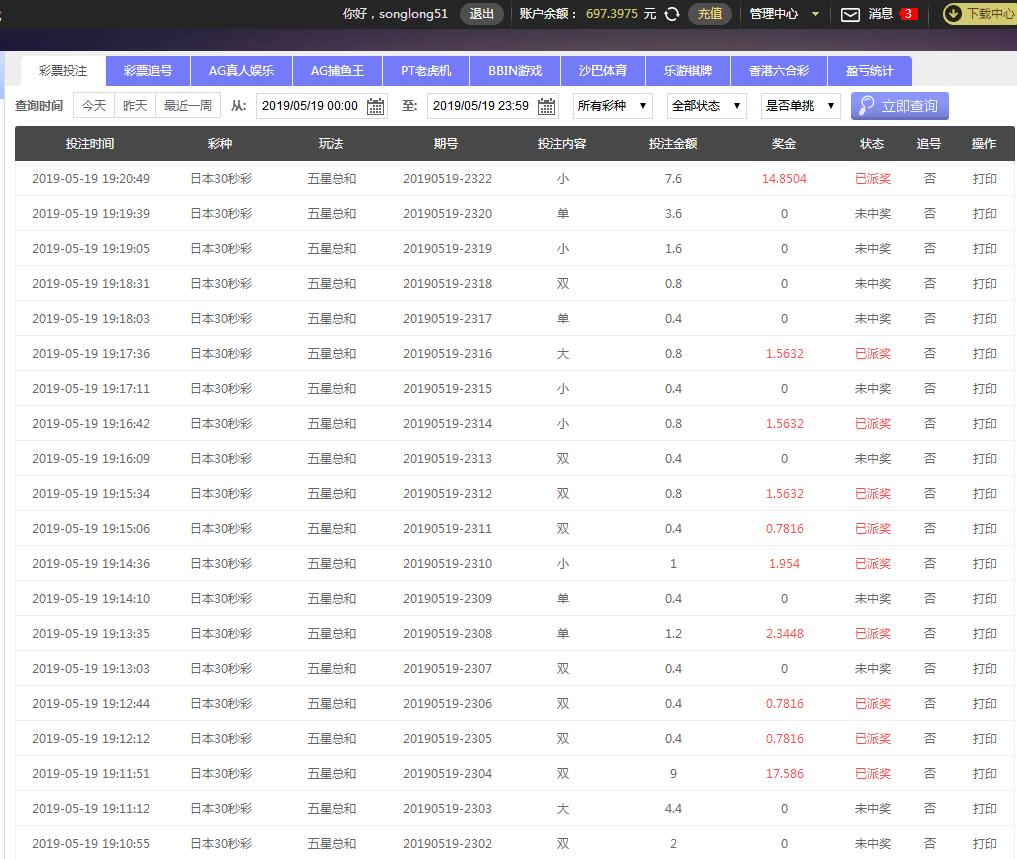The image size is (1017, 859).
Task: Click the 立即查询 search button
Action: click(x=899, y=106)
